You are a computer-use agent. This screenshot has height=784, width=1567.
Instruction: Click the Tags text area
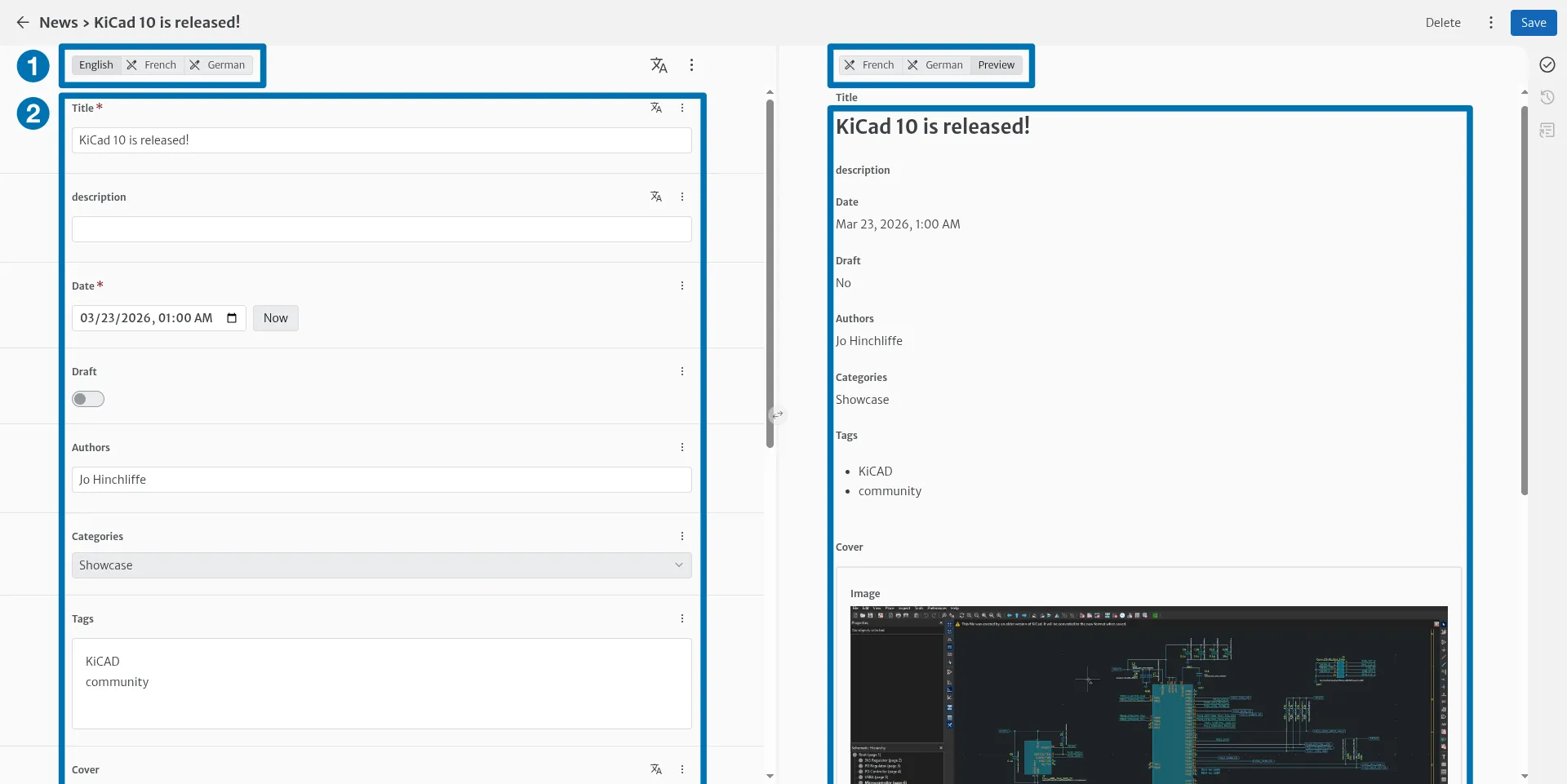coord(381,684)
